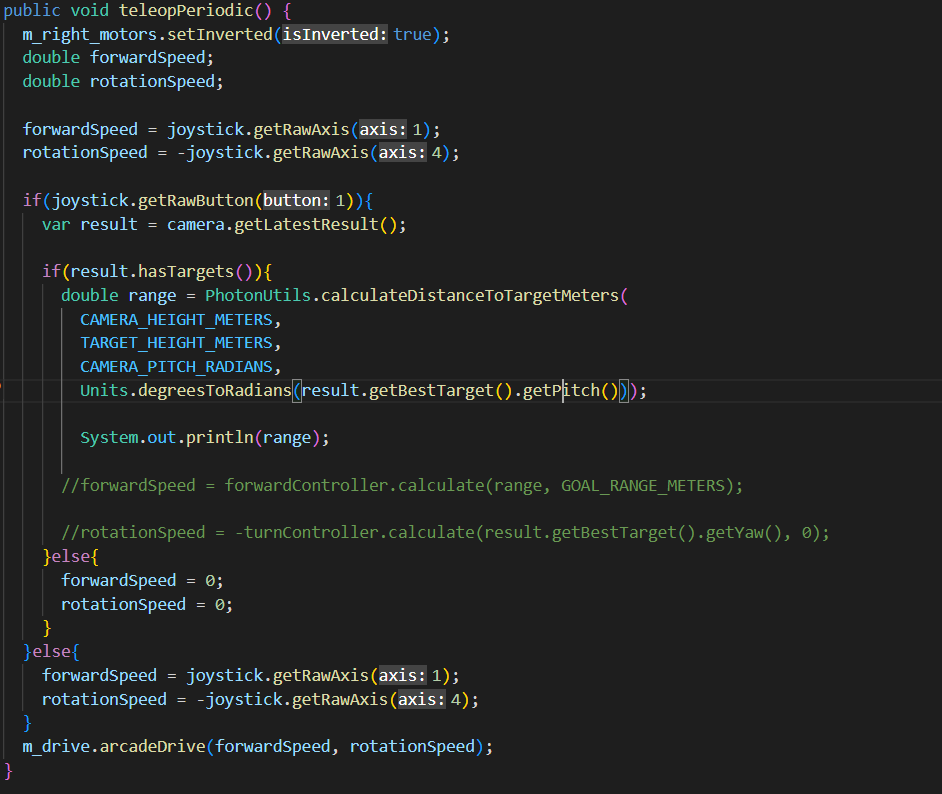Click the println method call

[x=219, y=438]
